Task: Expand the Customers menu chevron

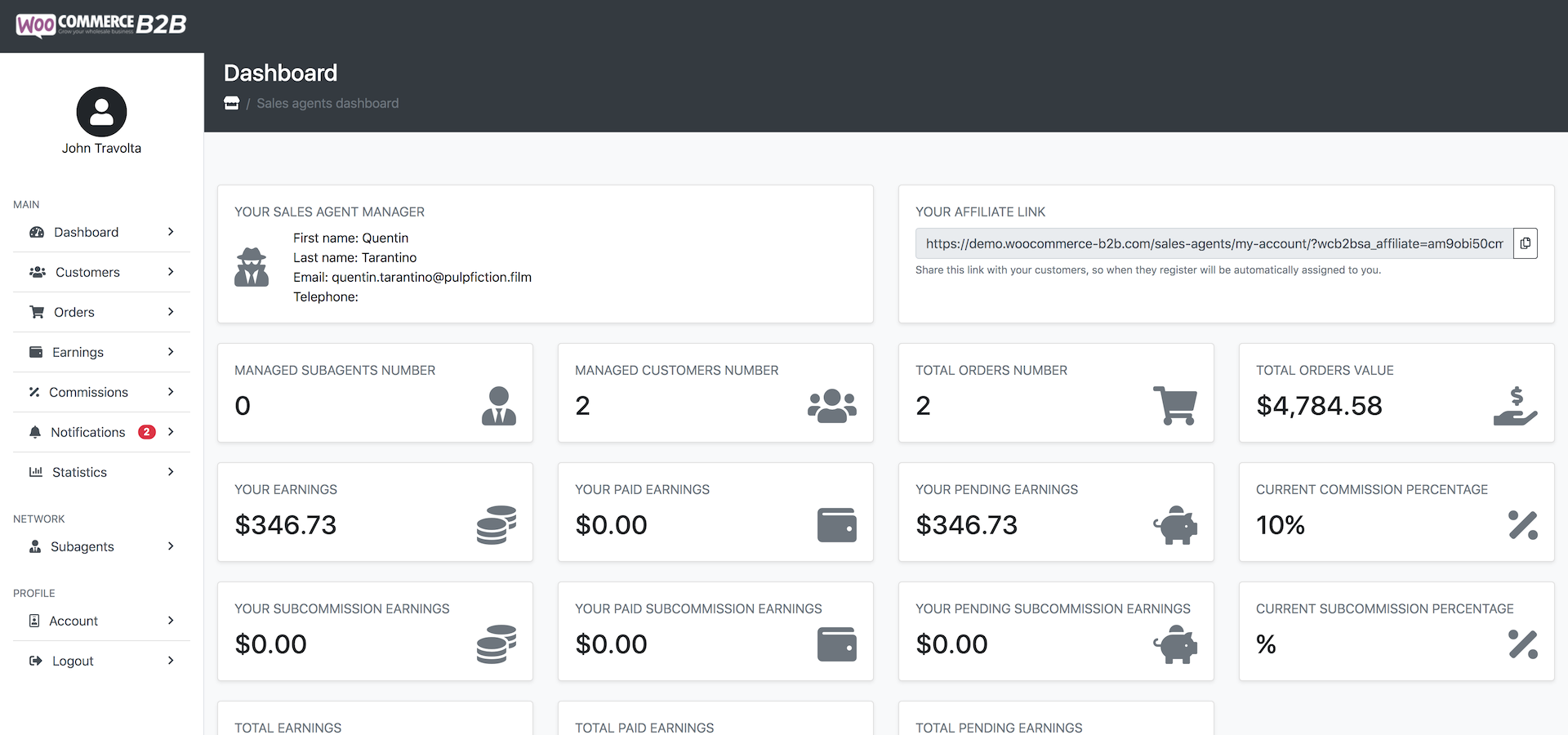Action: (171, 272)
